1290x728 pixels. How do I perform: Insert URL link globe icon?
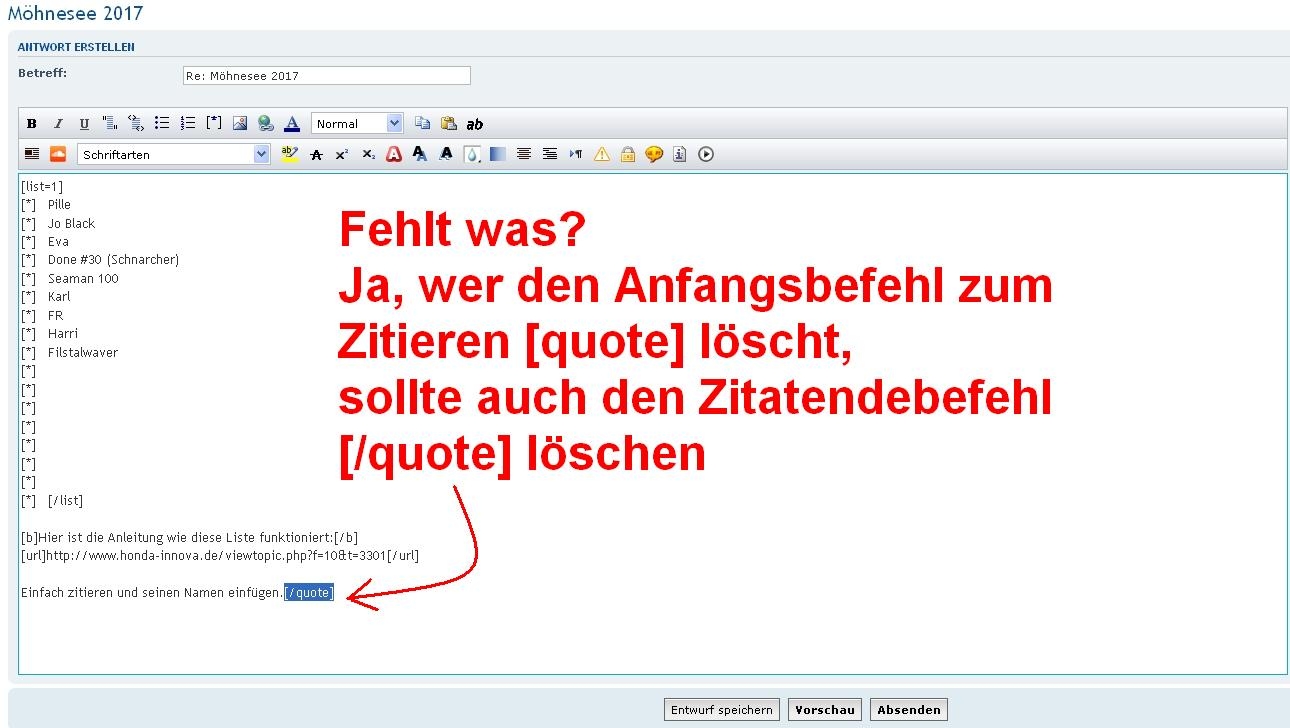point(266,124)
